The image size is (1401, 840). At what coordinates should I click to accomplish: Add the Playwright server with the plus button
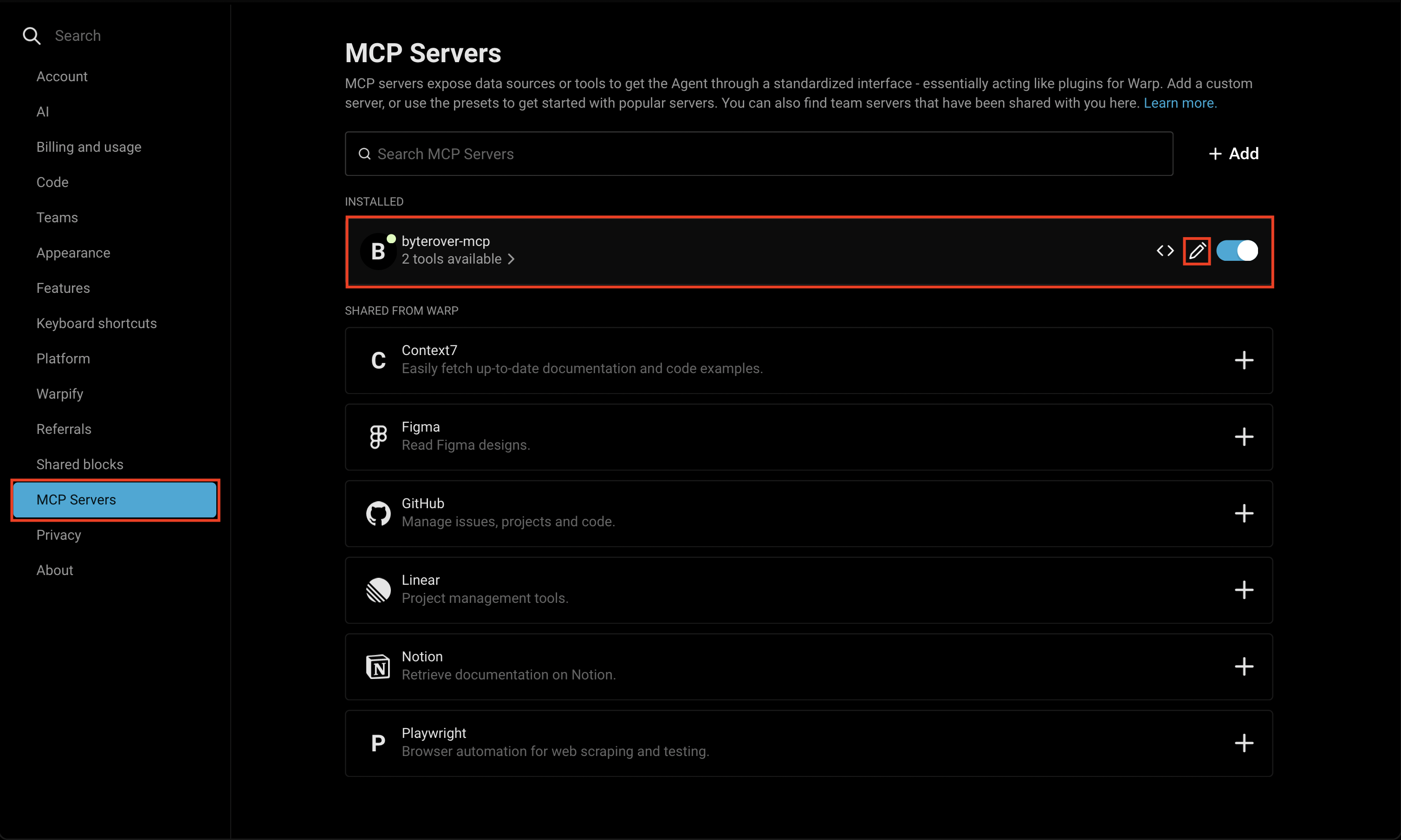pyautogui.click(x=1245, y=742)
